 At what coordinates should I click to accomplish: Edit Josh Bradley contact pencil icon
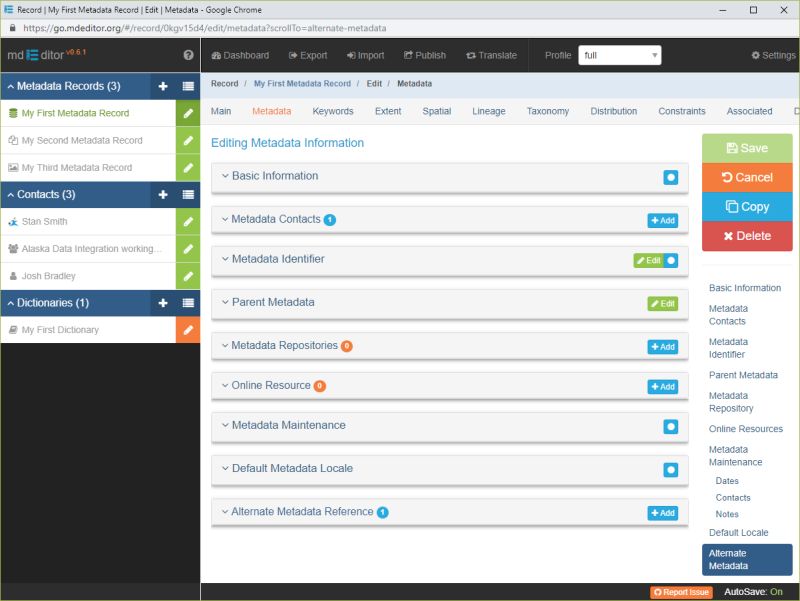tap(188, 276)
